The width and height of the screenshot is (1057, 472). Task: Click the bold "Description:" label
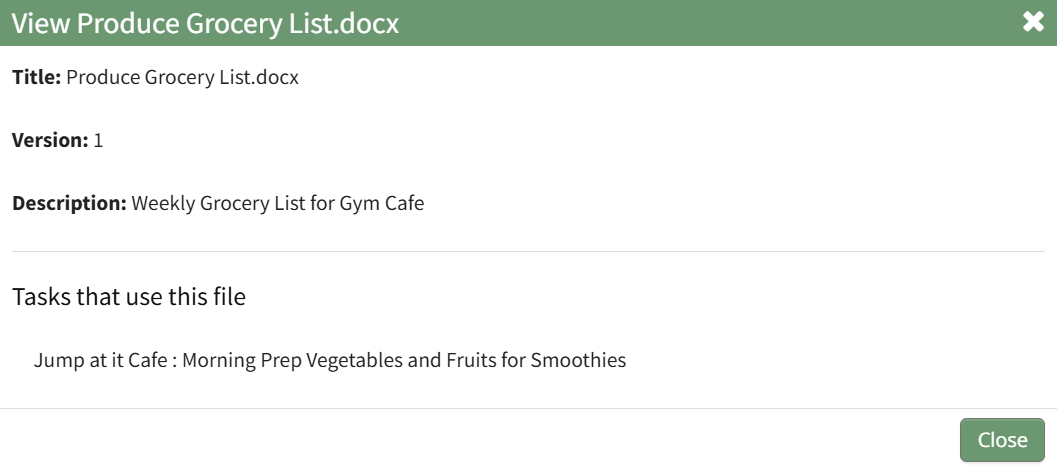pos(69,204)
